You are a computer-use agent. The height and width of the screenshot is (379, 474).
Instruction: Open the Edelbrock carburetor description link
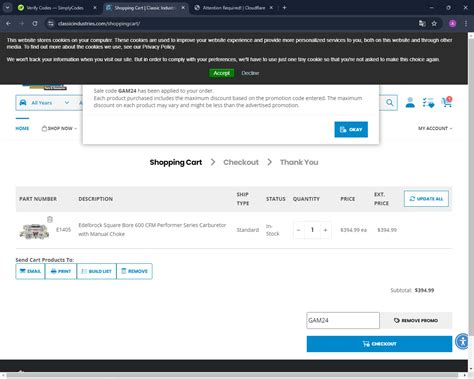click(x=152, y=229)
